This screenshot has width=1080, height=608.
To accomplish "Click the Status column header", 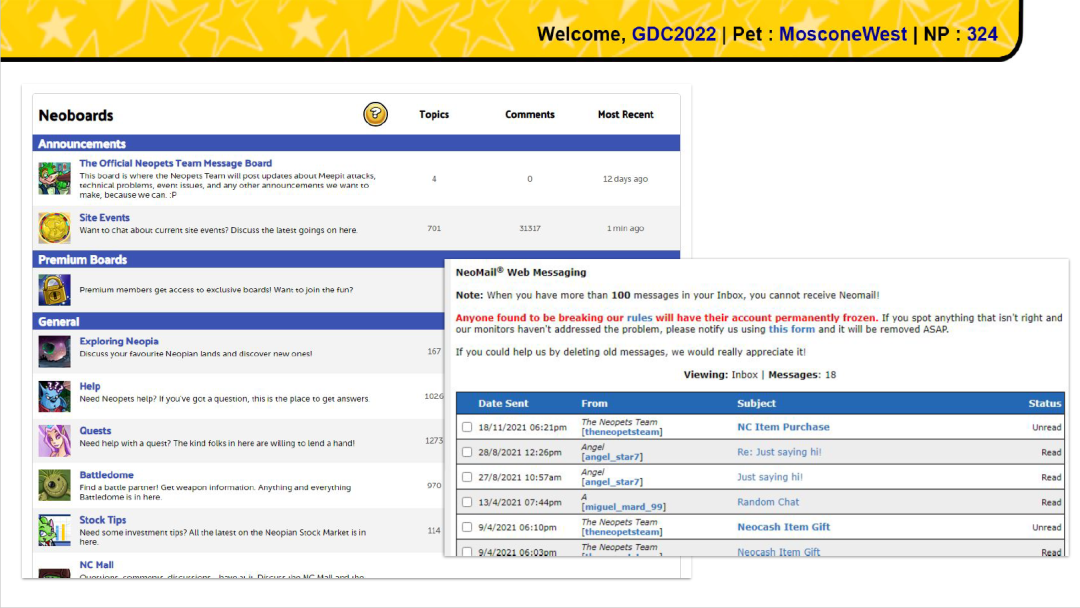I will tap(1045, 403).
